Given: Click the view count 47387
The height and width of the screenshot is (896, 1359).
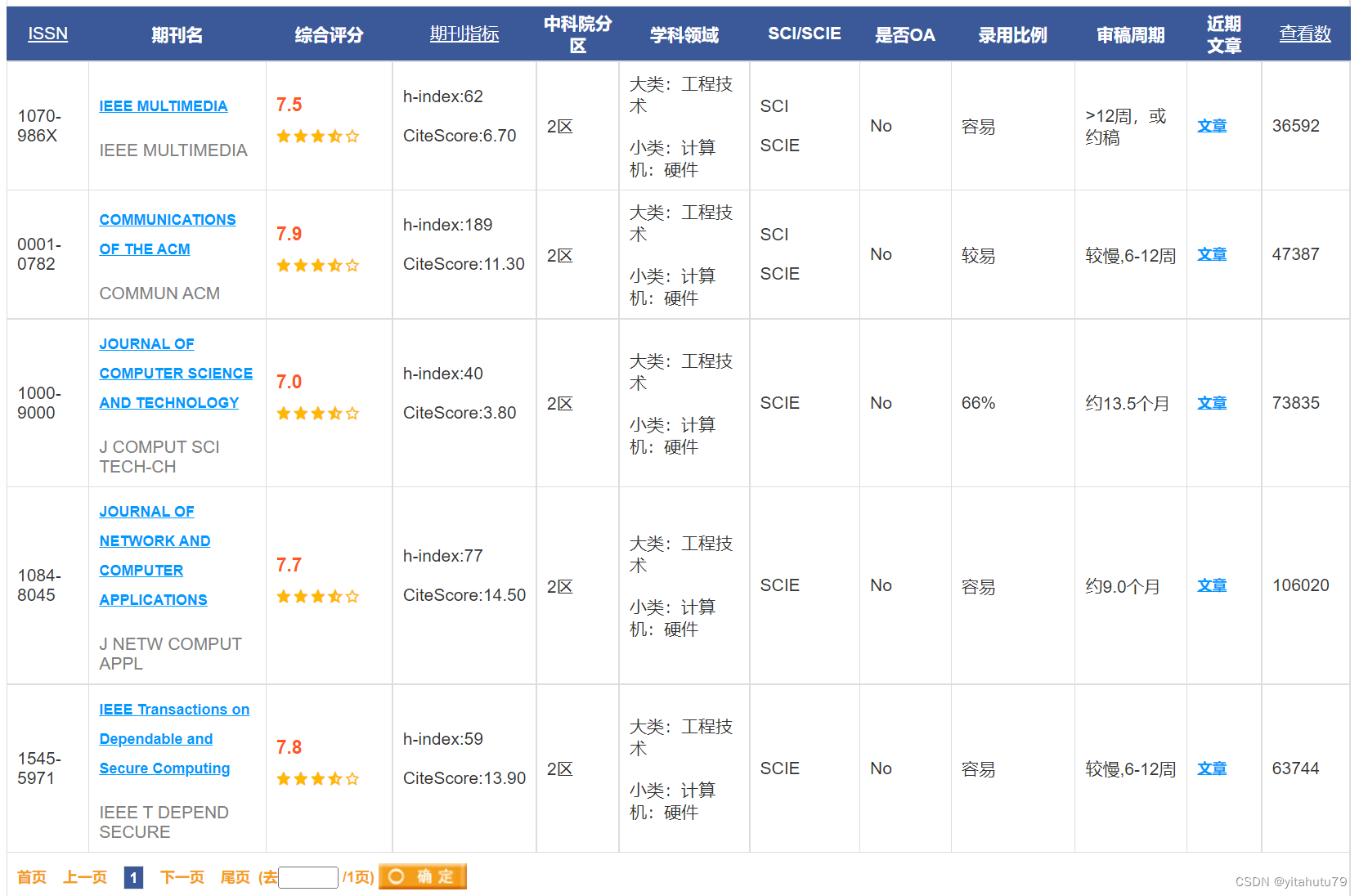Looking at the screenshot, I should 1296,254.
